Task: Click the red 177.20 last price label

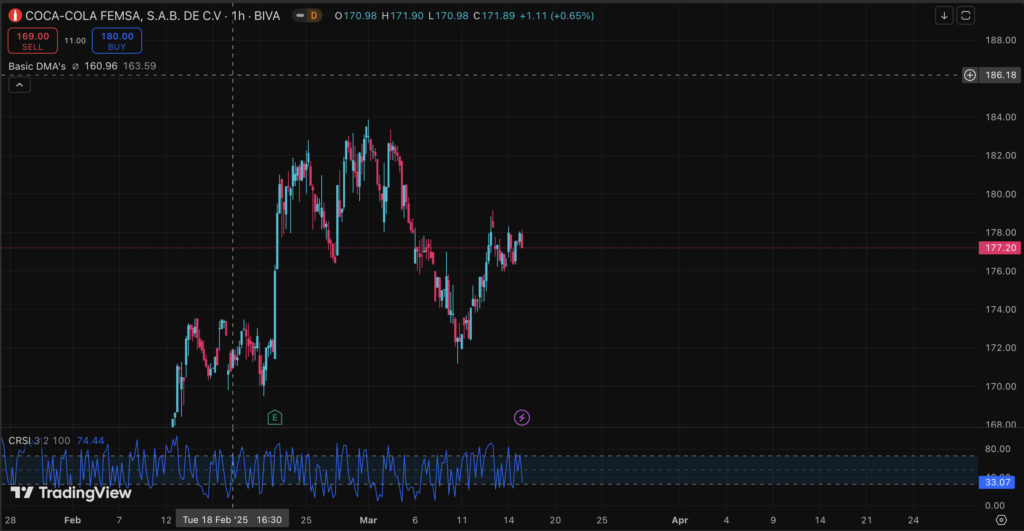Action: pos(1000,248)
